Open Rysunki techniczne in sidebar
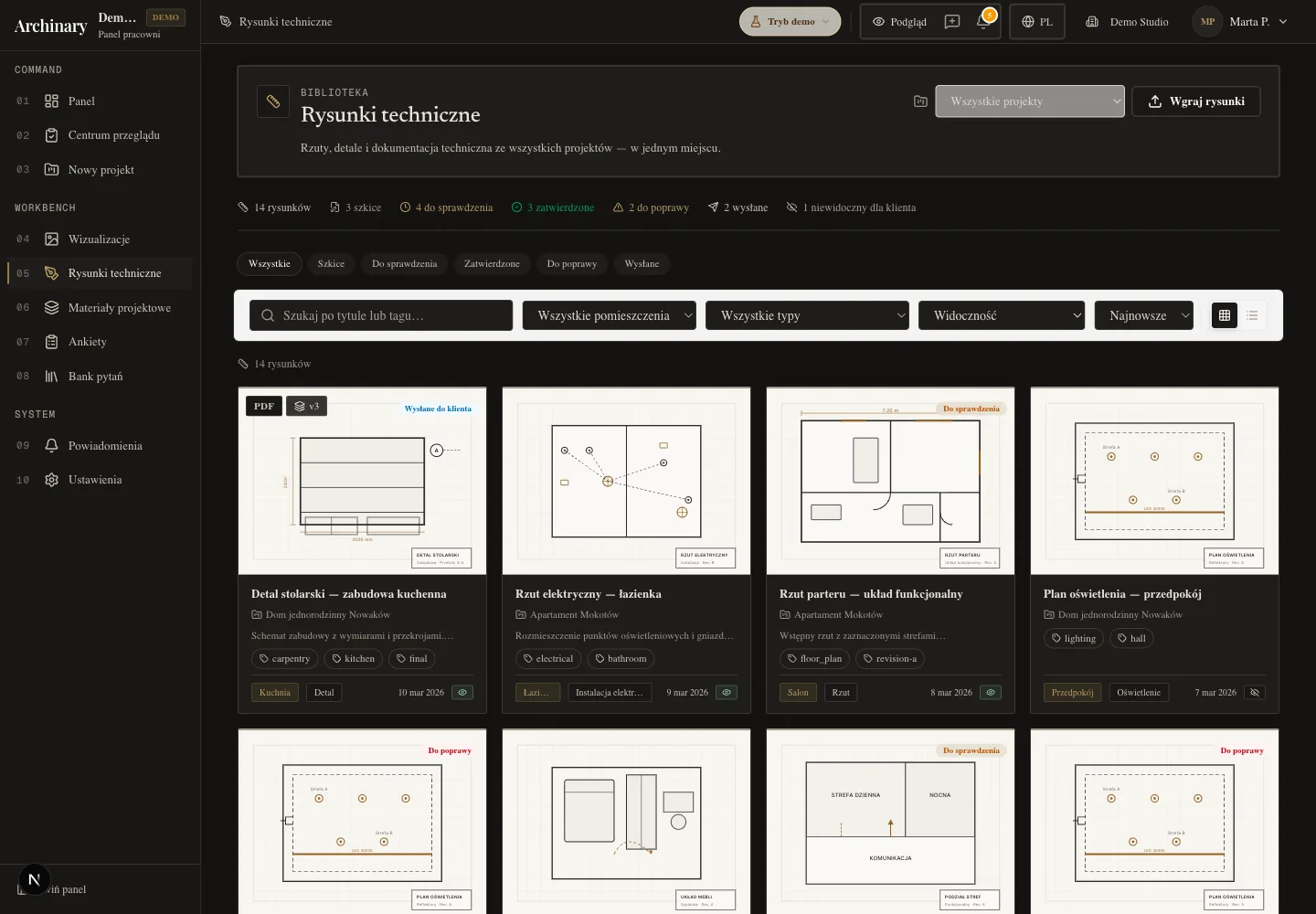Screen dimensions: 1316x914 click(101, 273)
